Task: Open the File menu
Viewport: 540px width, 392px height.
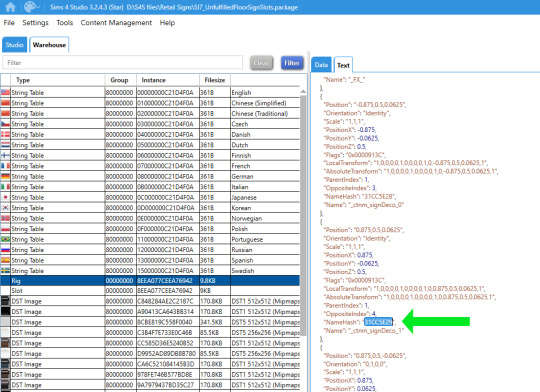Action: pyautogui.click(x=9, y=23)
